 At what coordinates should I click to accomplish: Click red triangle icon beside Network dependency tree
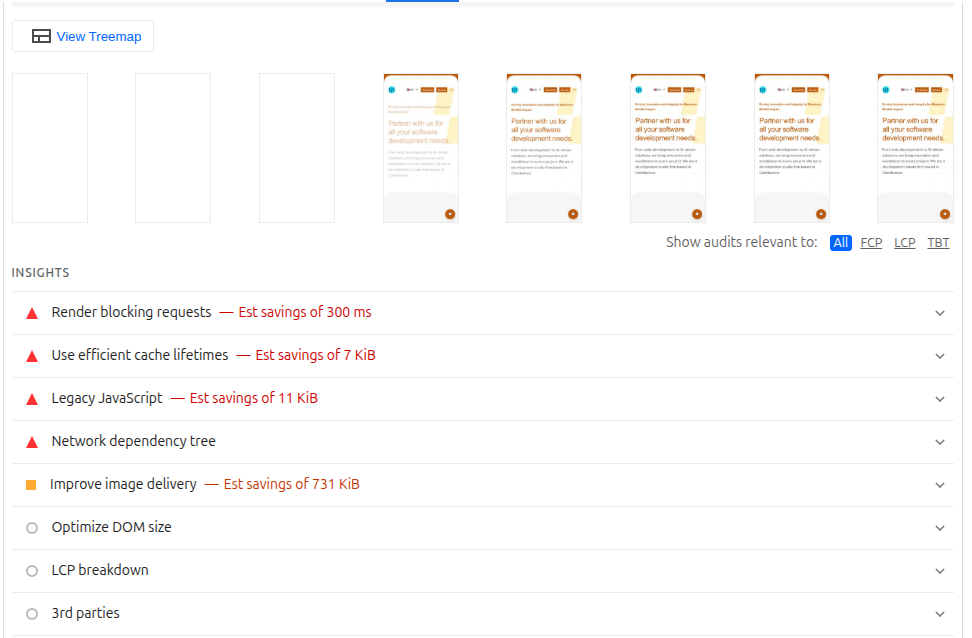[x=31, y=442]
